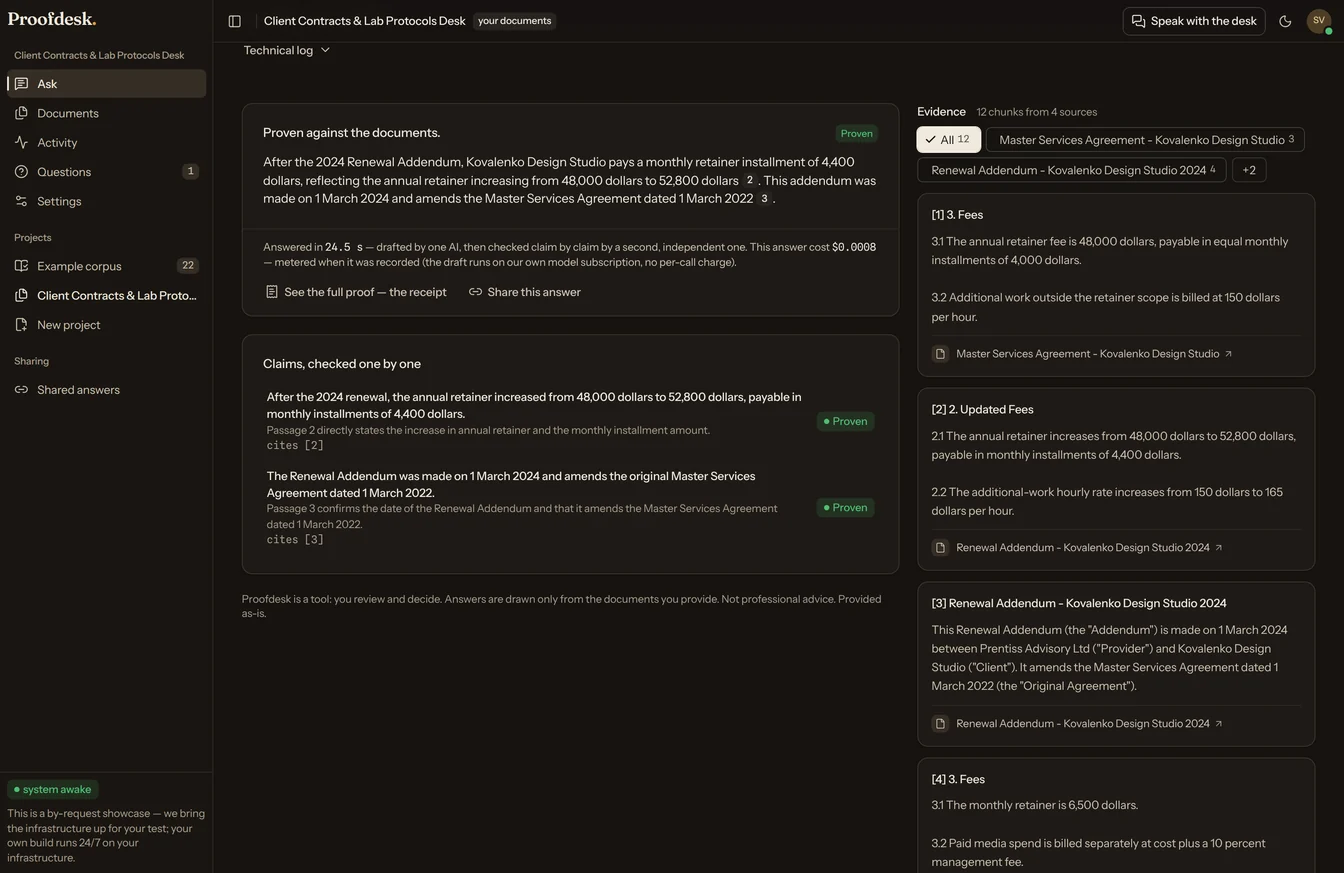The height and width of the screenshot is (873, 1344).
Task: Click the Example corpus count badge 22
Action: 188,266
